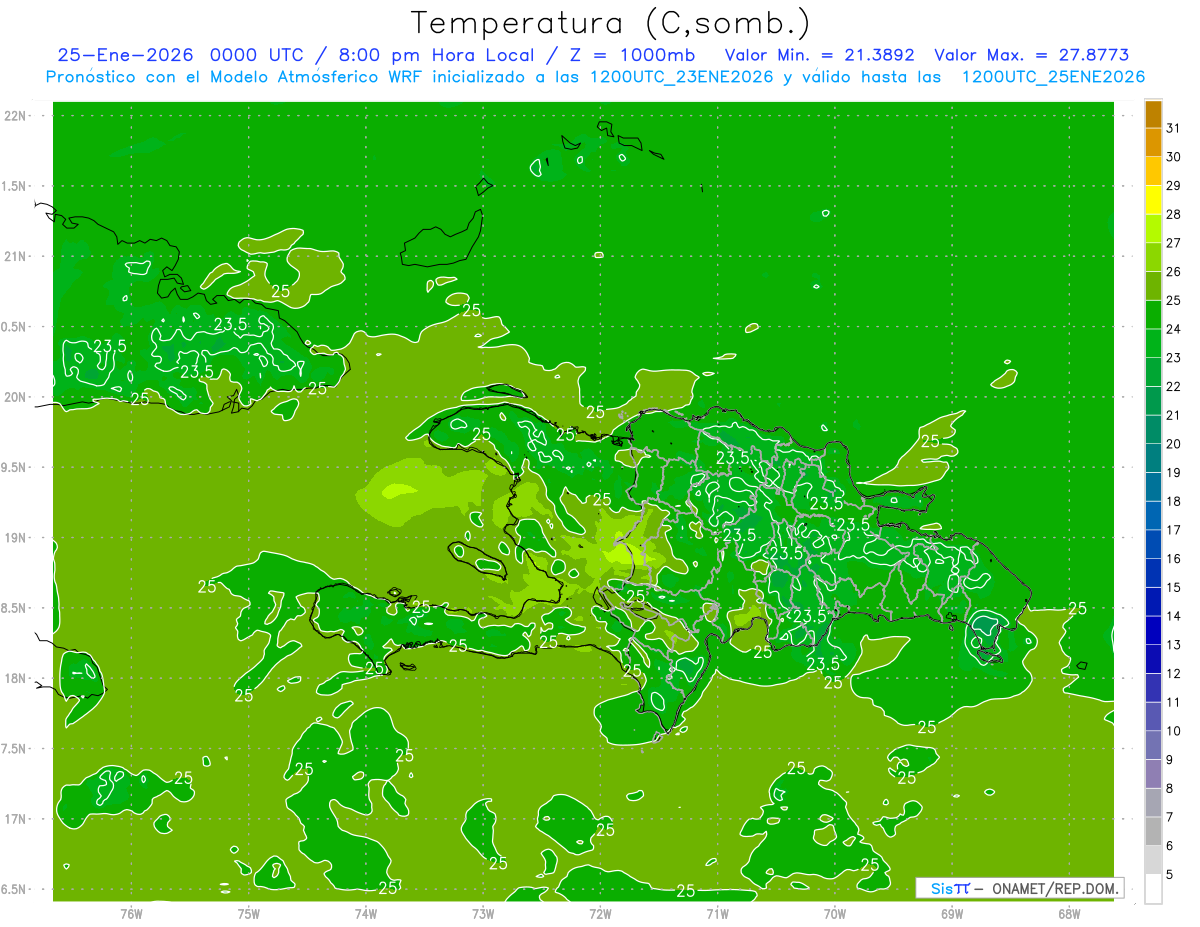Click the 69W longitude axis label
Image resolution: width=1200 pixels, height=927 pixels.
pos(951,914)
